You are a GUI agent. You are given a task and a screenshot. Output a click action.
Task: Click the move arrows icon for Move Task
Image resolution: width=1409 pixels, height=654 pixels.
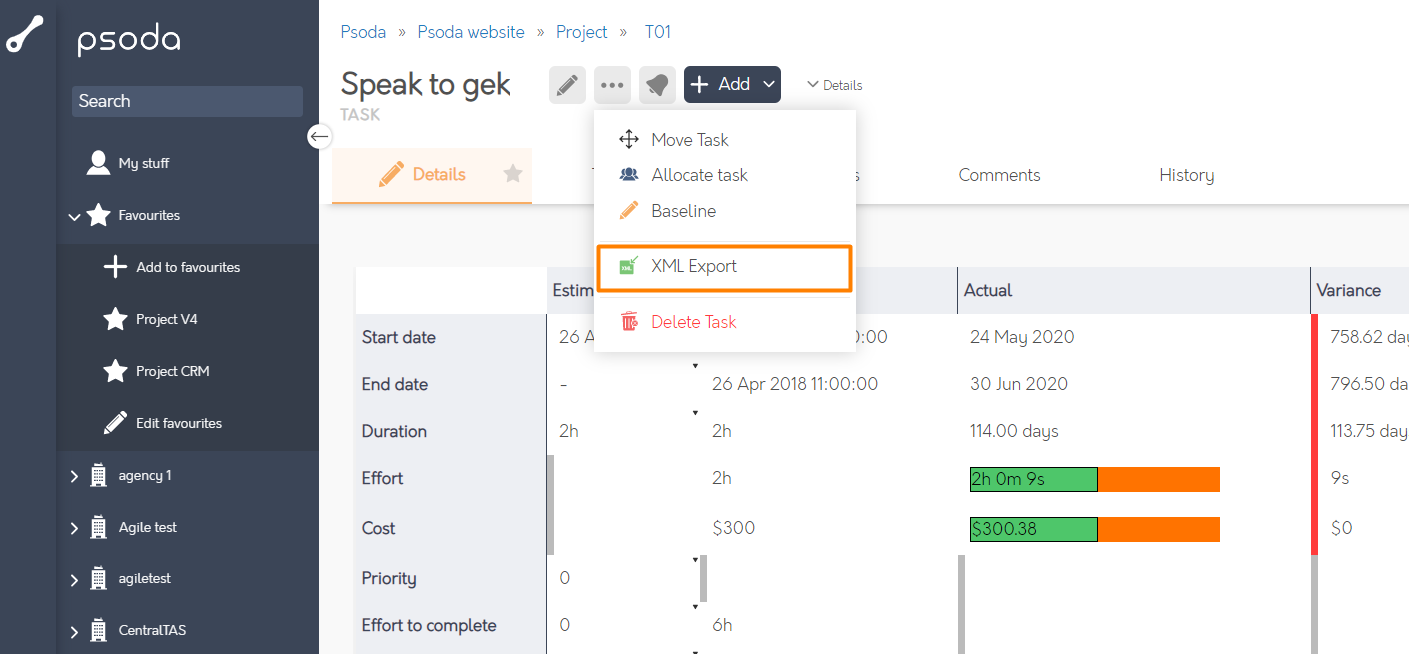pos(629,140)
